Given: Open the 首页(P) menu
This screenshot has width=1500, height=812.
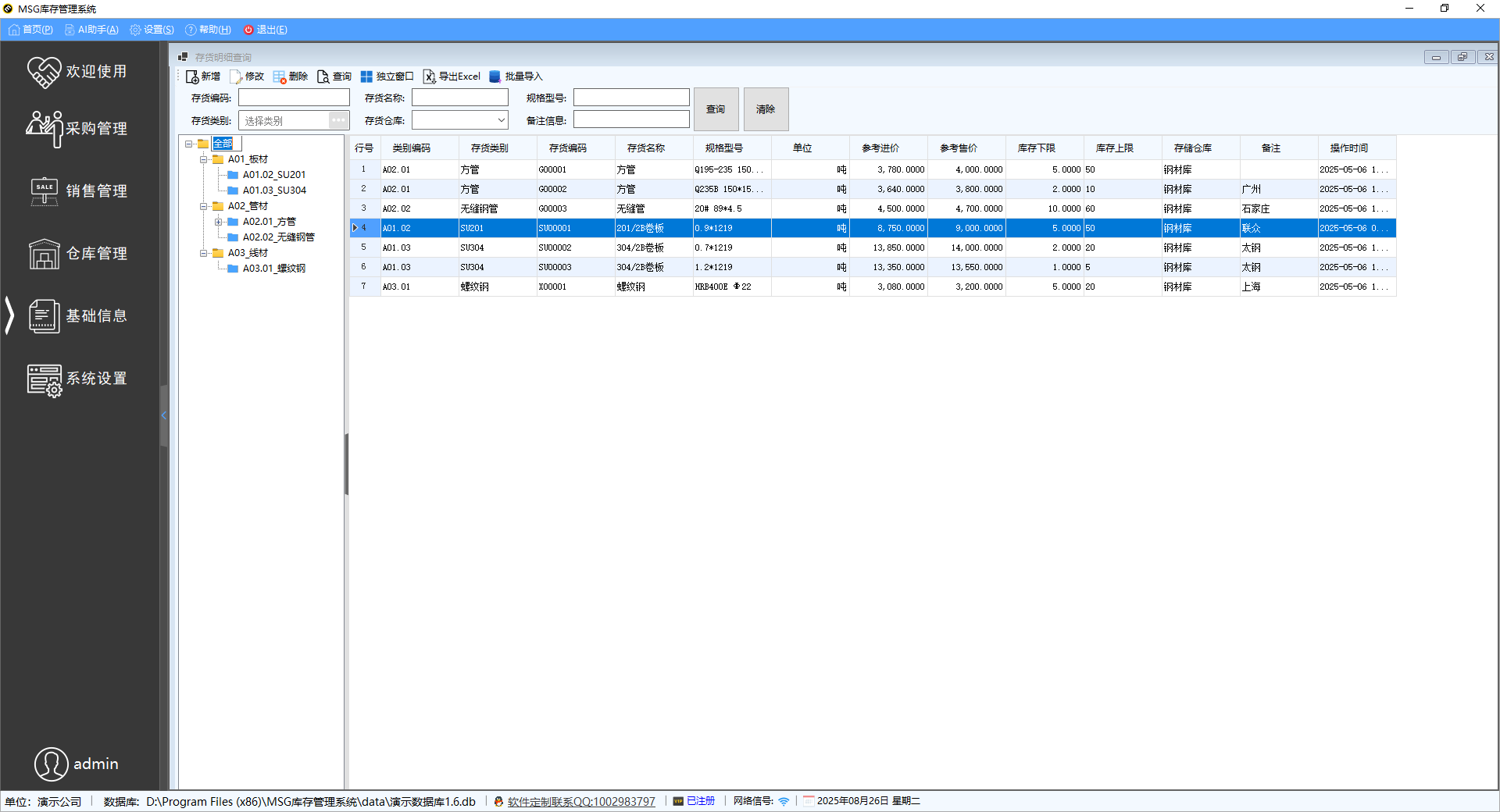Looking at the screenshot, I should coord(30,30).
